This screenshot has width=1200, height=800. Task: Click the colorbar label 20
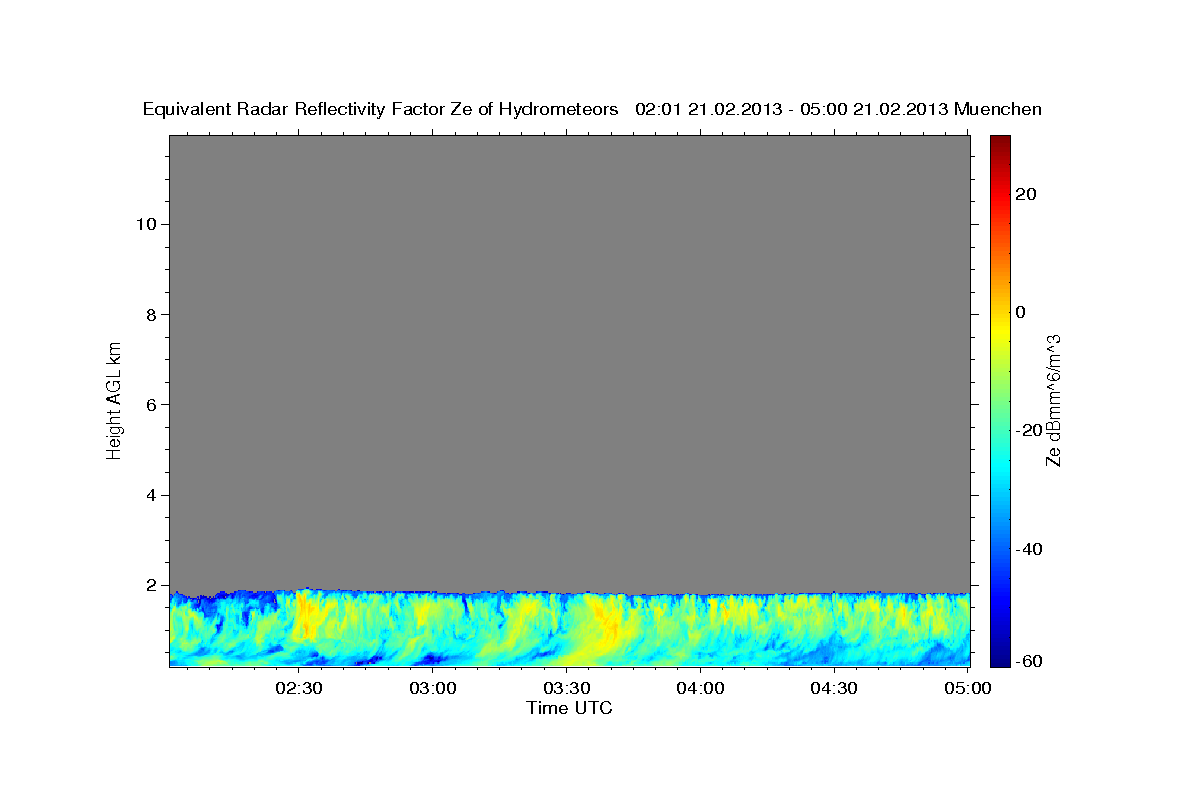click(1025, 194)
